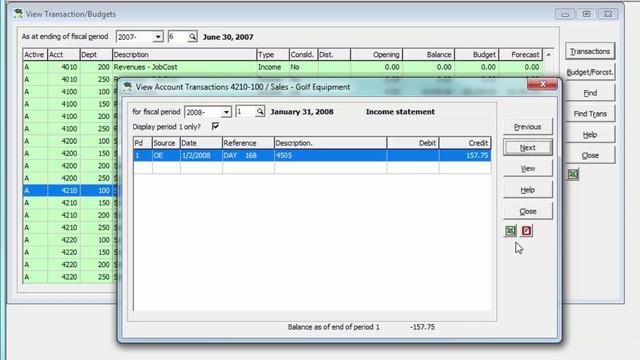Click the View Account Transactions title bar icon
This screenshot has width=640, height=360.
click(x=128, y=87)
